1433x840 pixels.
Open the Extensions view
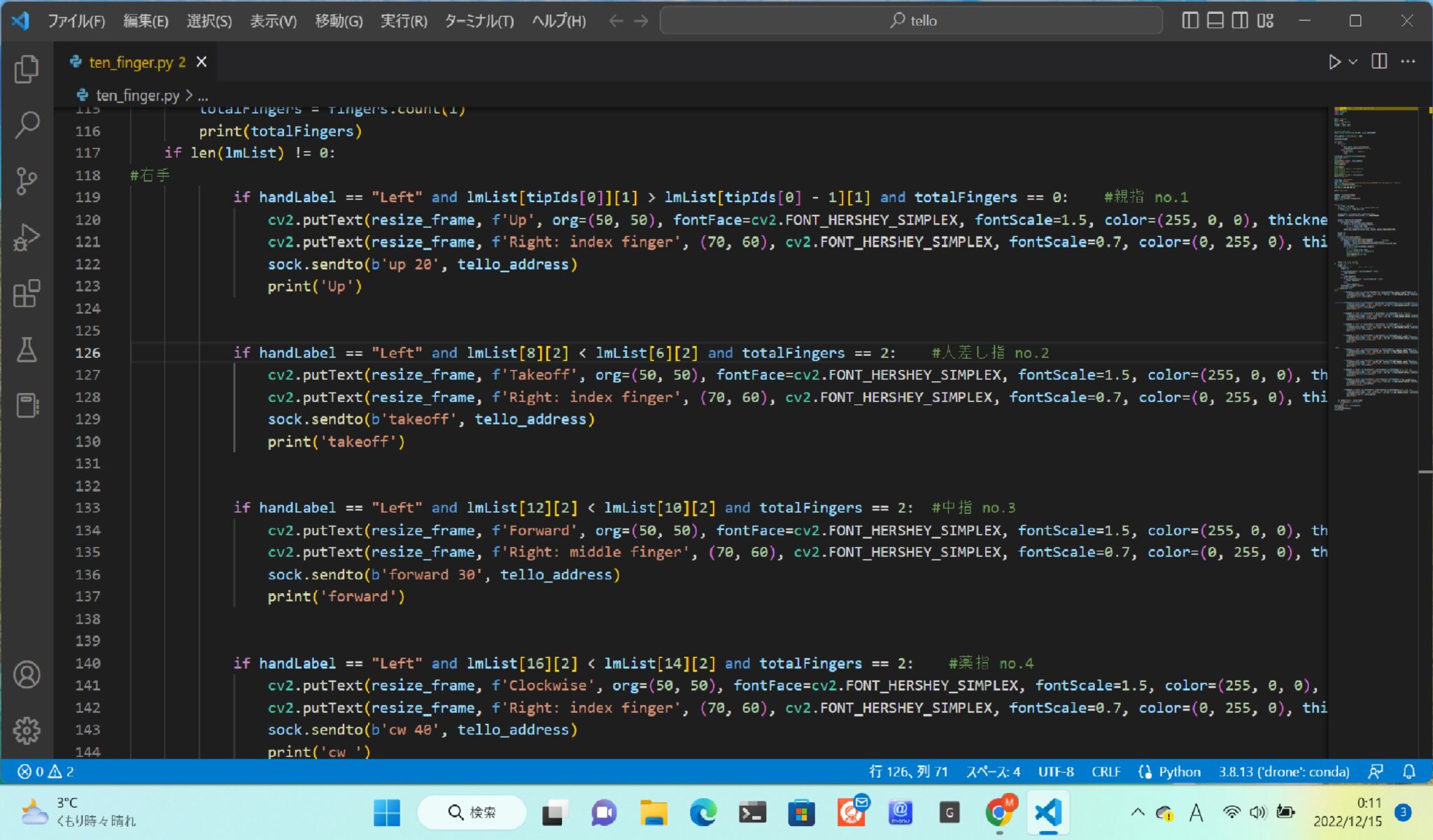[27, 294]
